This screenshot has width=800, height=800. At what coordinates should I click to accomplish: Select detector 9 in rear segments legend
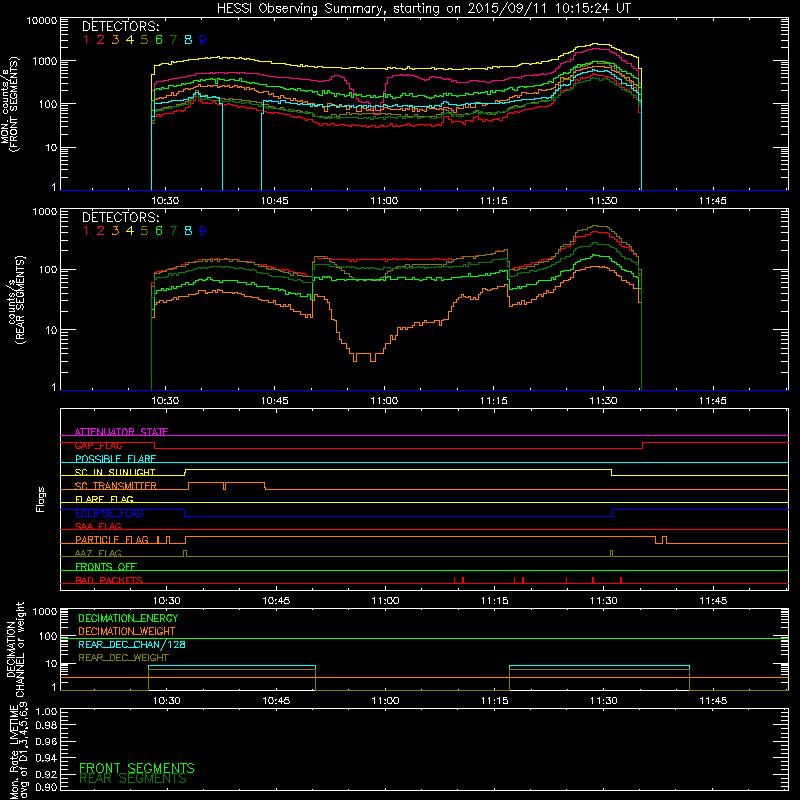[203, 231]
